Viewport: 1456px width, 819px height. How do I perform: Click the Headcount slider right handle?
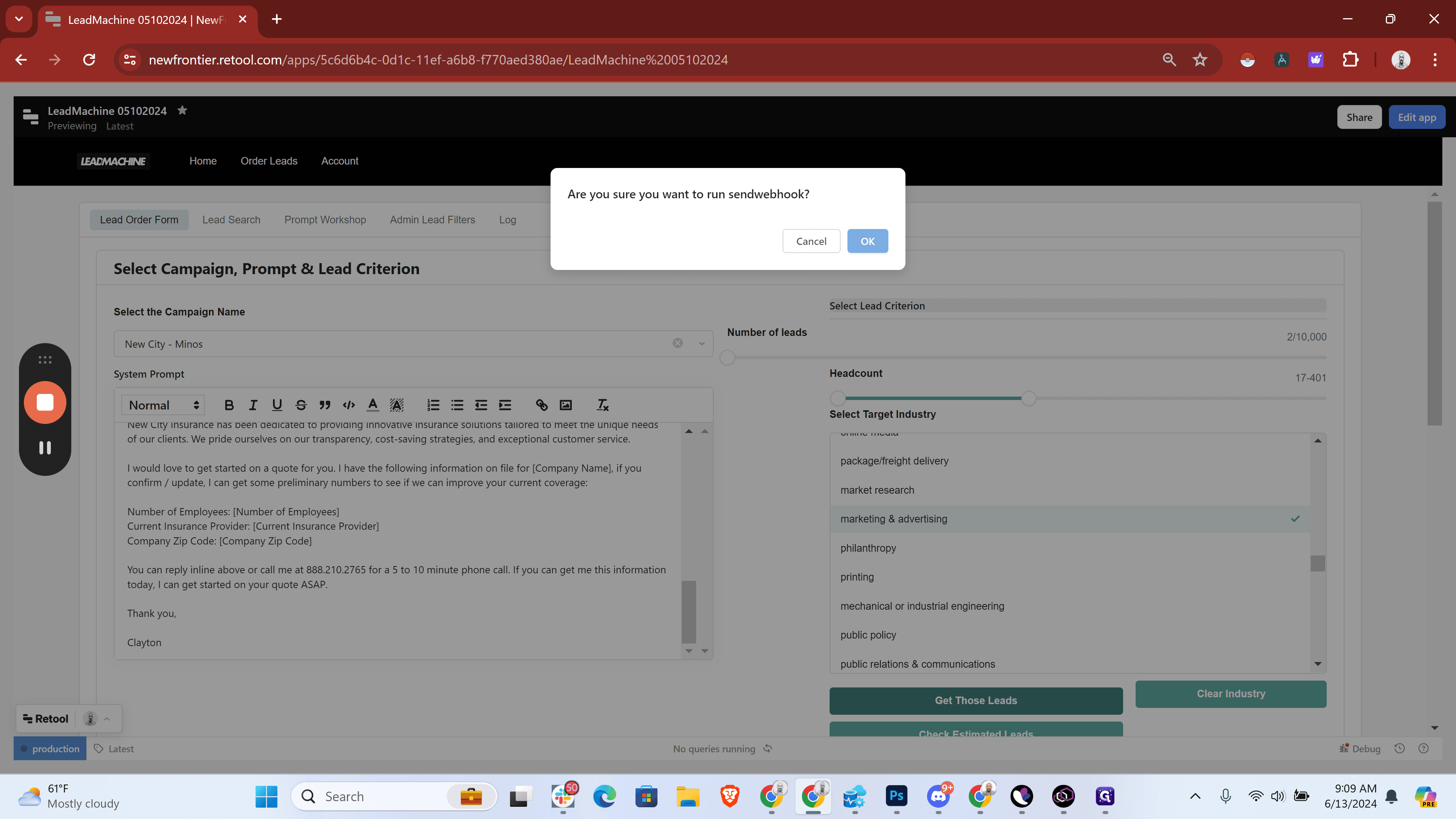click(x=1029, y=398)
